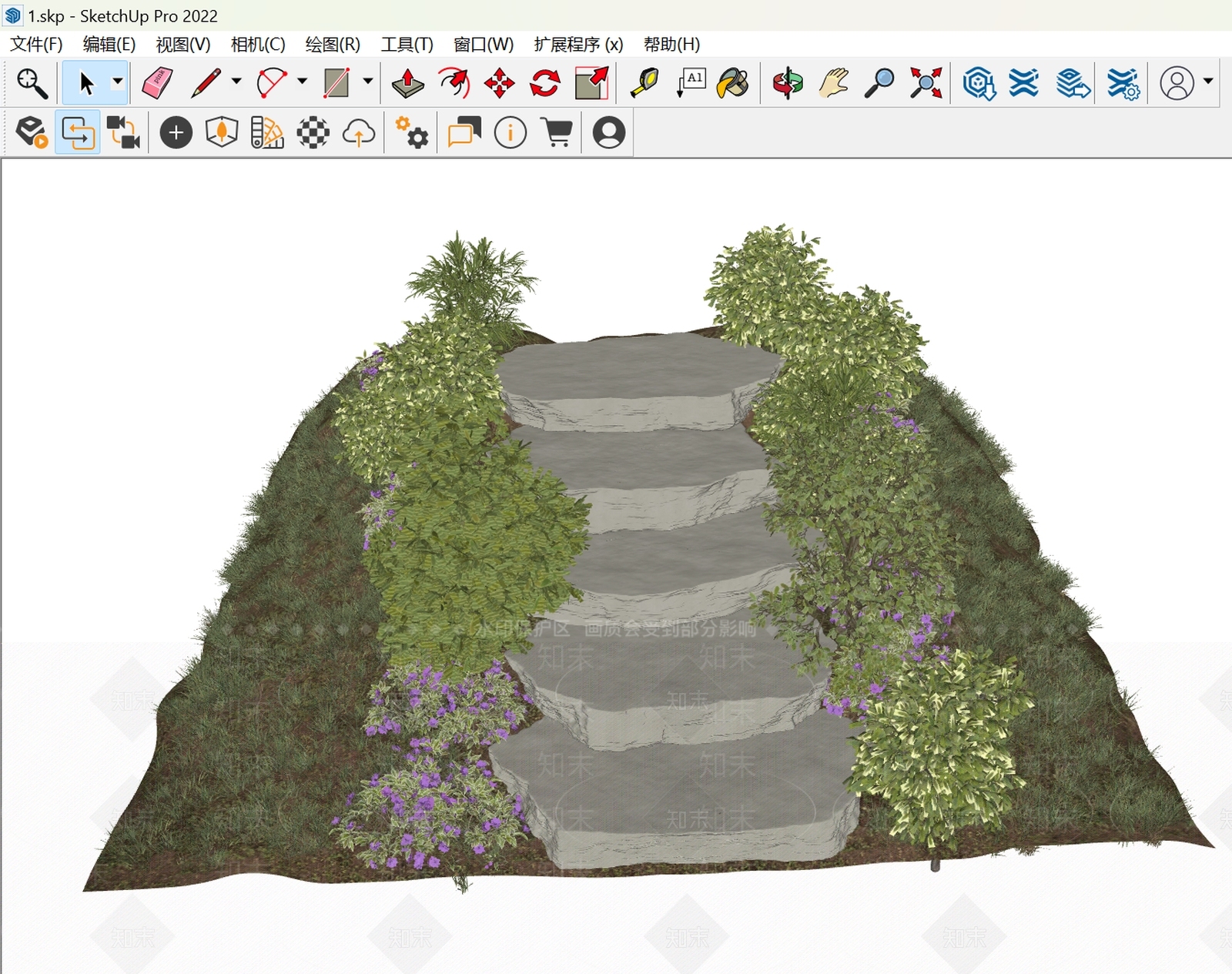Expand the Arc tool dropdown arrow
The image size is (1232, 974).
(x=302, y=81)
